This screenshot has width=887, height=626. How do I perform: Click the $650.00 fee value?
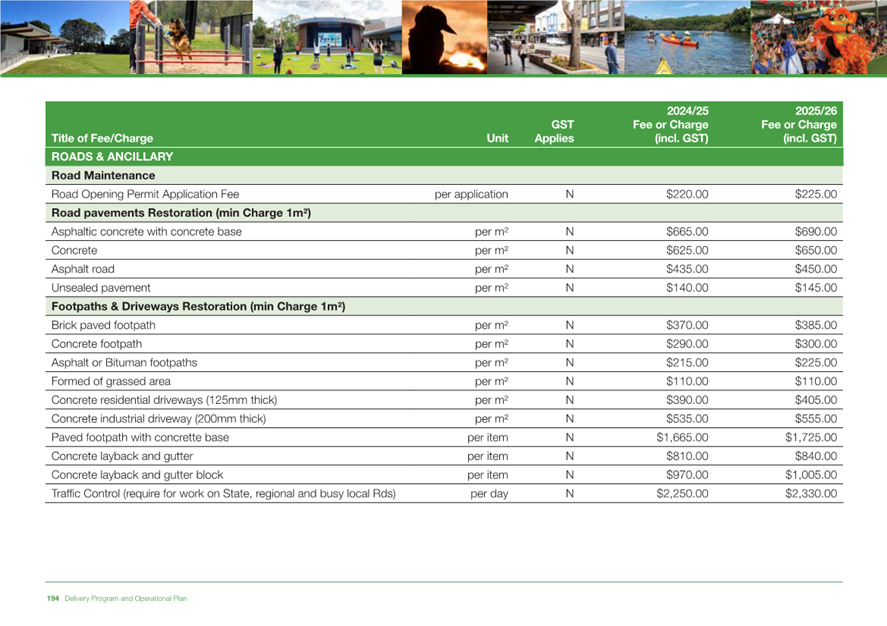pyautogui.click(x=816, y=250)
